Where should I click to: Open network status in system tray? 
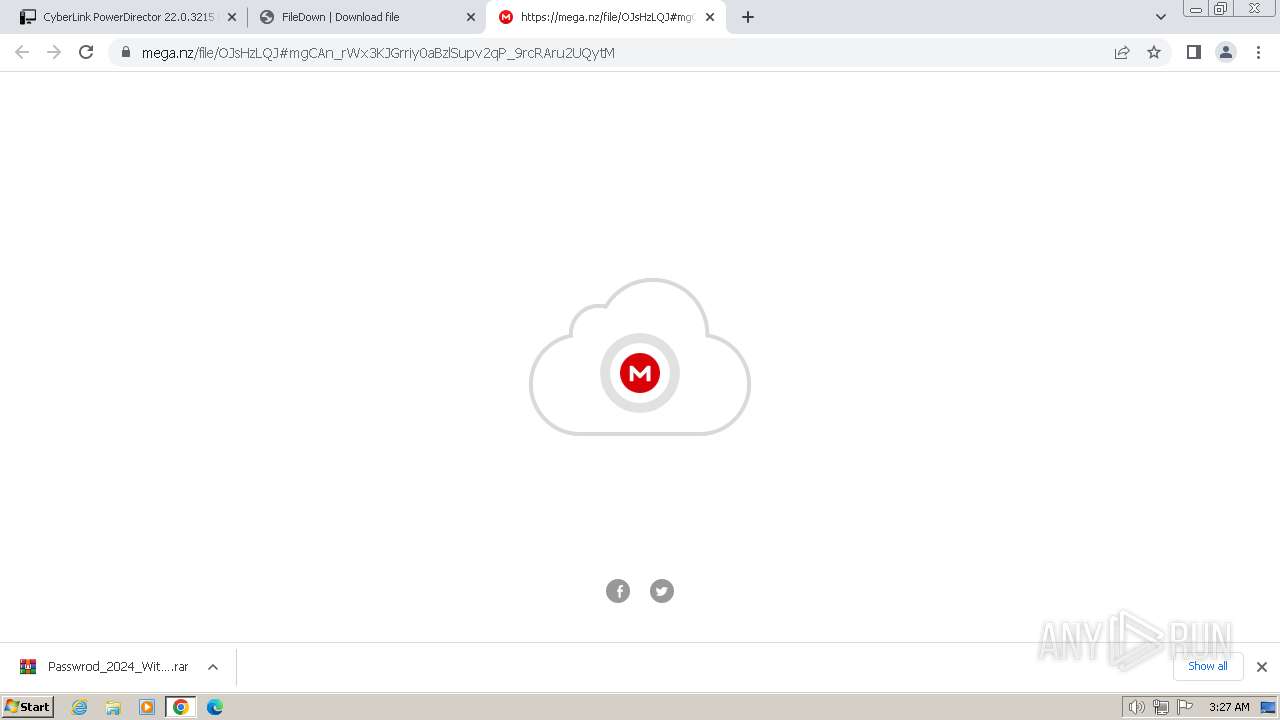(1161, 707)
